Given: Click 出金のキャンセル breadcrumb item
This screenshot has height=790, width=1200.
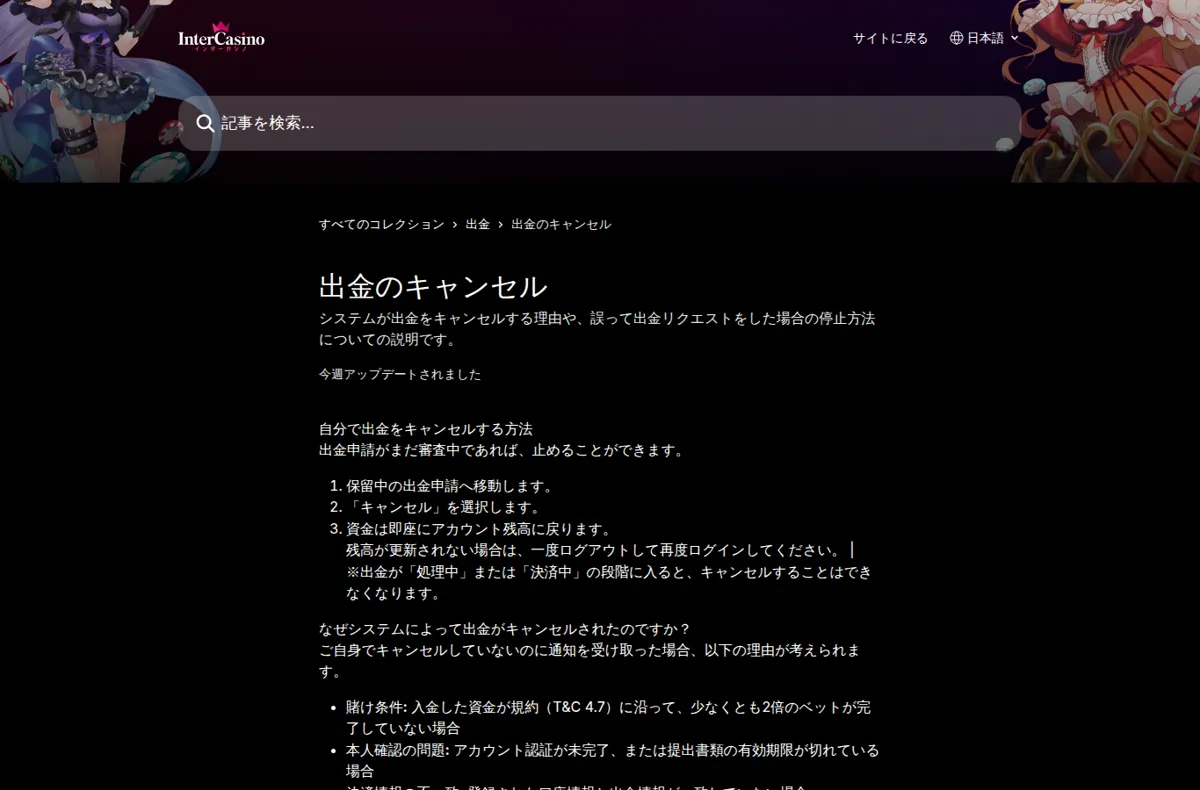Looking at the screenshot, I should (561, 224).
